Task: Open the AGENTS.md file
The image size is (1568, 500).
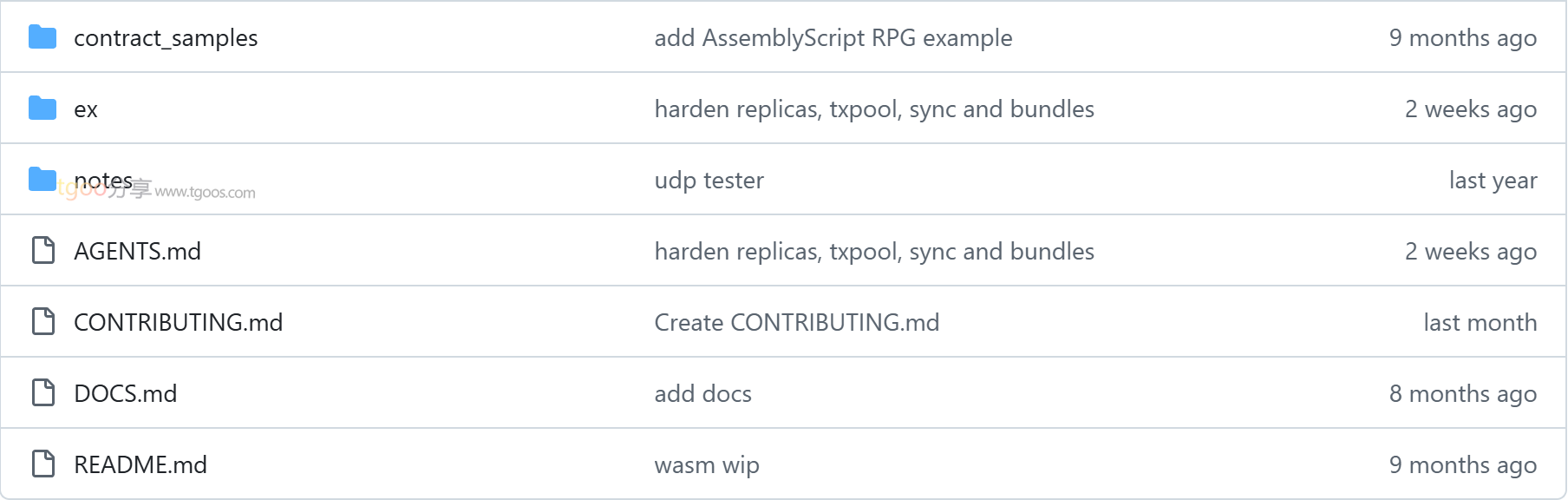Action: pos(137,251)
